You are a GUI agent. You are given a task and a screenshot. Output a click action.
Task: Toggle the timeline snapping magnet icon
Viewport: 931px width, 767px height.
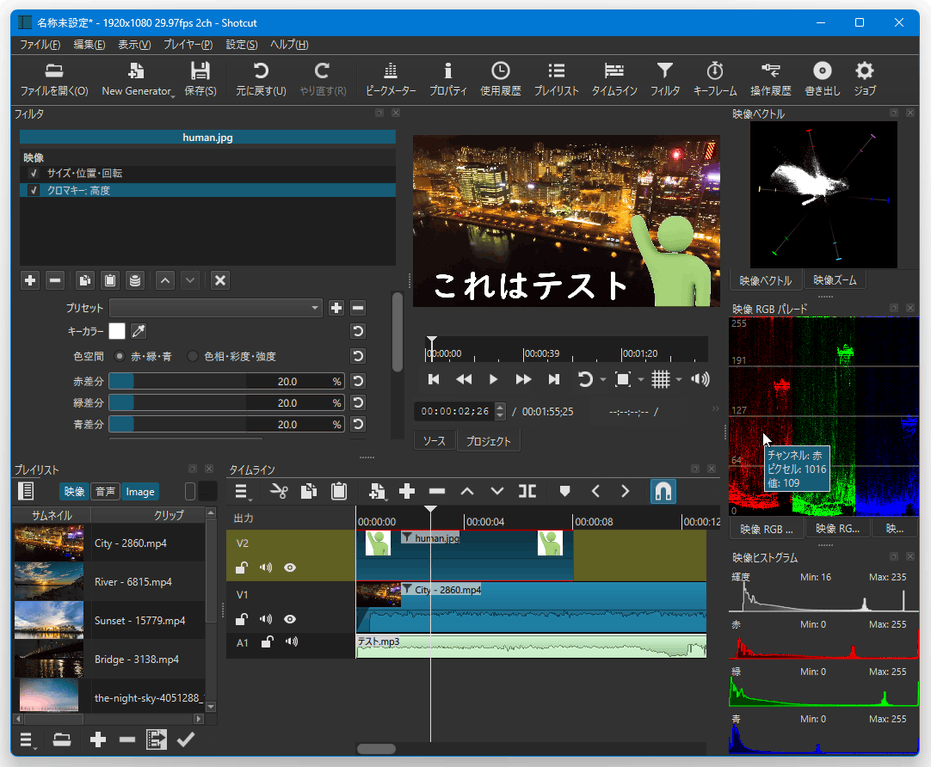(663, 492)
